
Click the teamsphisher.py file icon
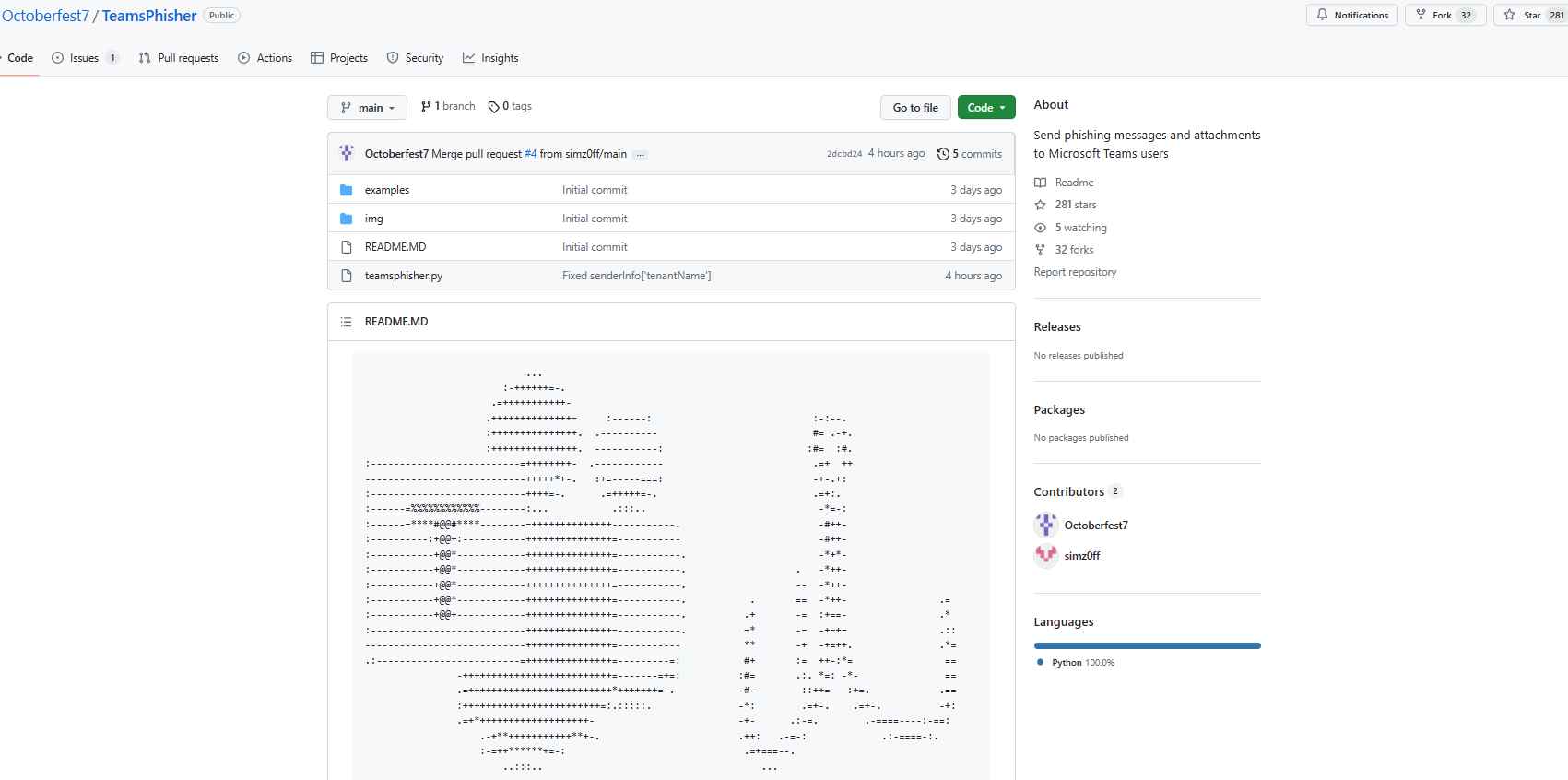[347, 276]
